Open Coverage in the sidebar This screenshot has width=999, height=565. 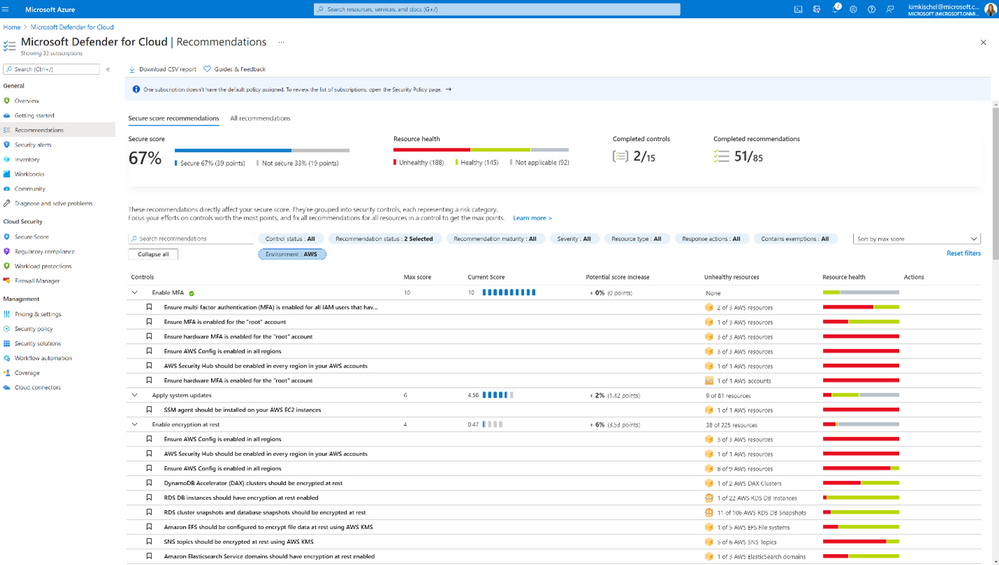27,373
